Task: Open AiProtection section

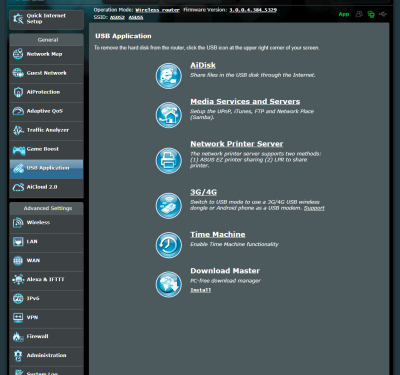Action: (46, 92)
